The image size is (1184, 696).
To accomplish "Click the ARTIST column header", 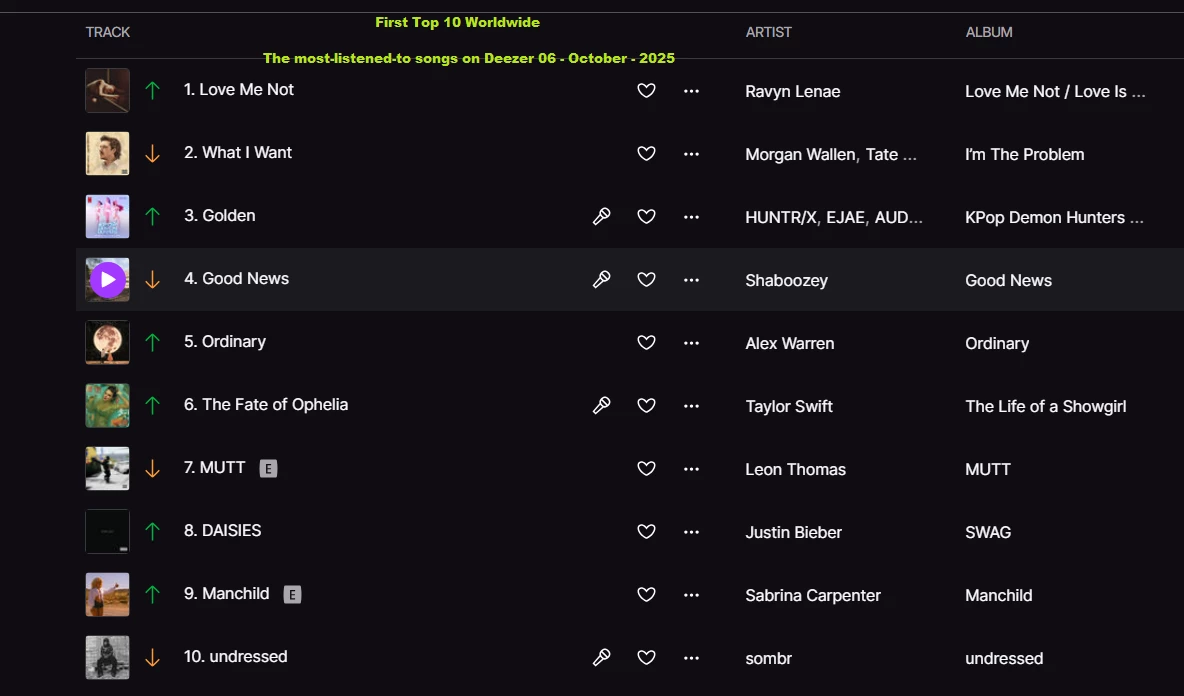I will pos(769,32).
